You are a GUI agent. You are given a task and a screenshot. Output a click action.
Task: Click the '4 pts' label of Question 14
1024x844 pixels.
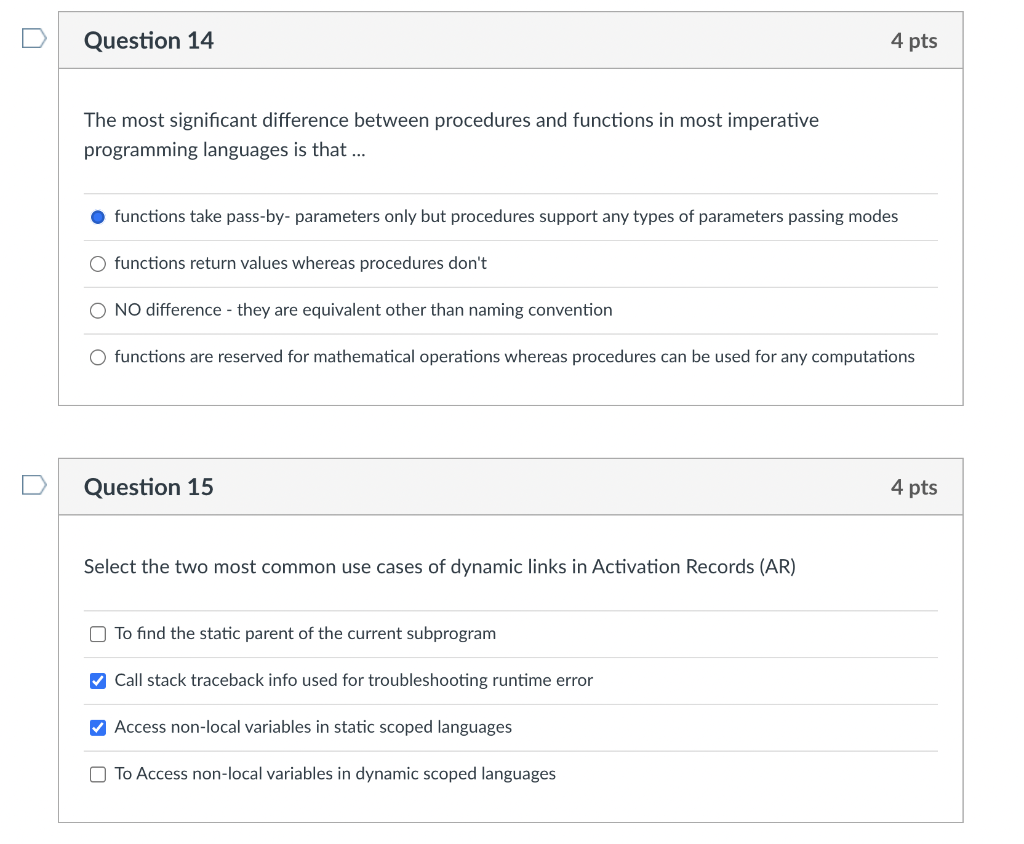coord(914,41)
